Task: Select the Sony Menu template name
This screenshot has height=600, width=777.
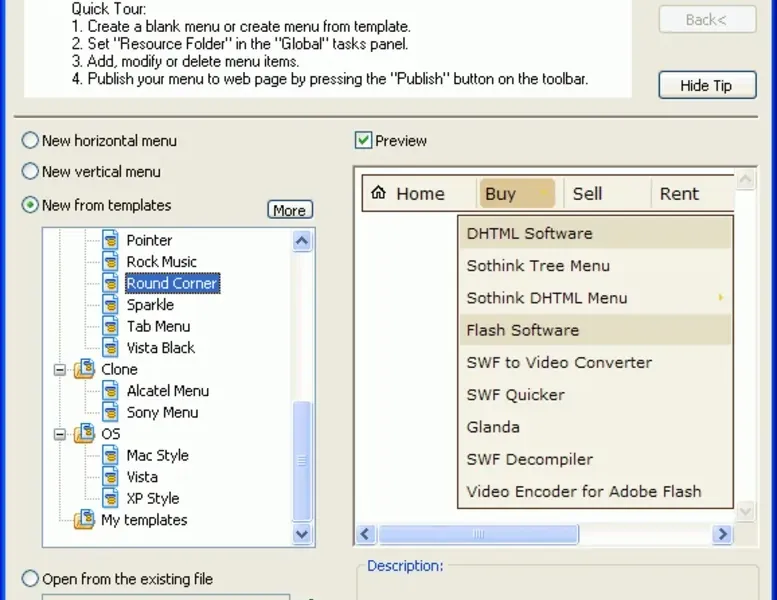Action: pos(163,412)
